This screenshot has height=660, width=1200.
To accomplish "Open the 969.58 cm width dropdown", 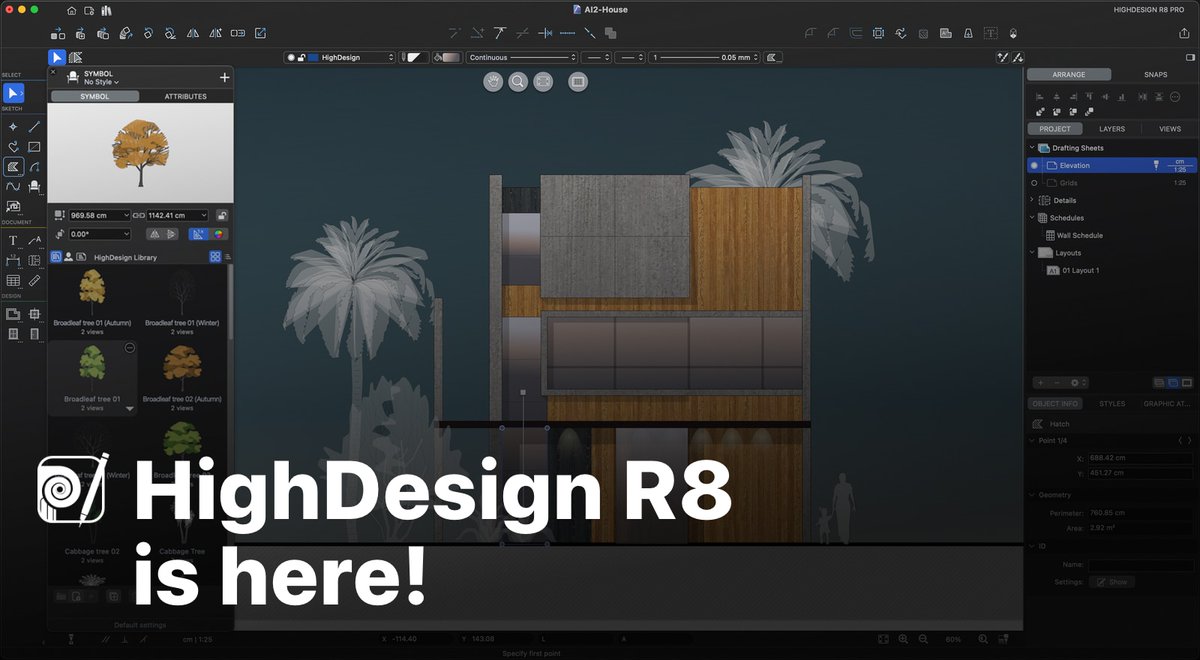I will coord(100,215).
